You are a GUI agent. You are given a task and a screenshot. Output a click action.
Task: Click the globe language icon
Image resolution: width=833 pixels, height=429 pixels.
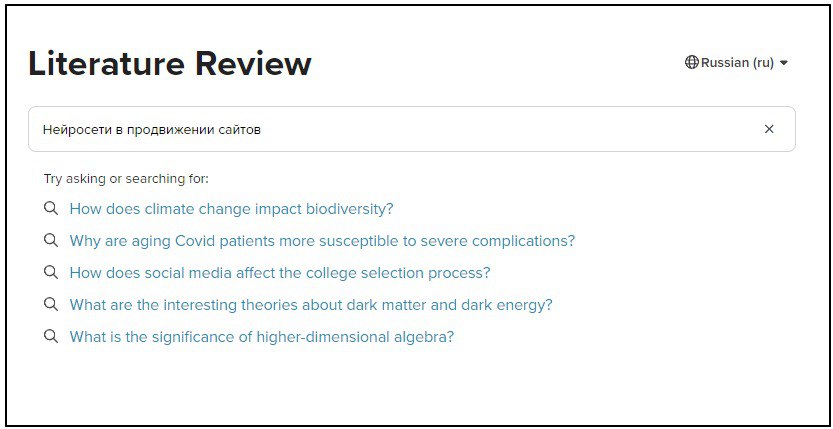(691, 62)
